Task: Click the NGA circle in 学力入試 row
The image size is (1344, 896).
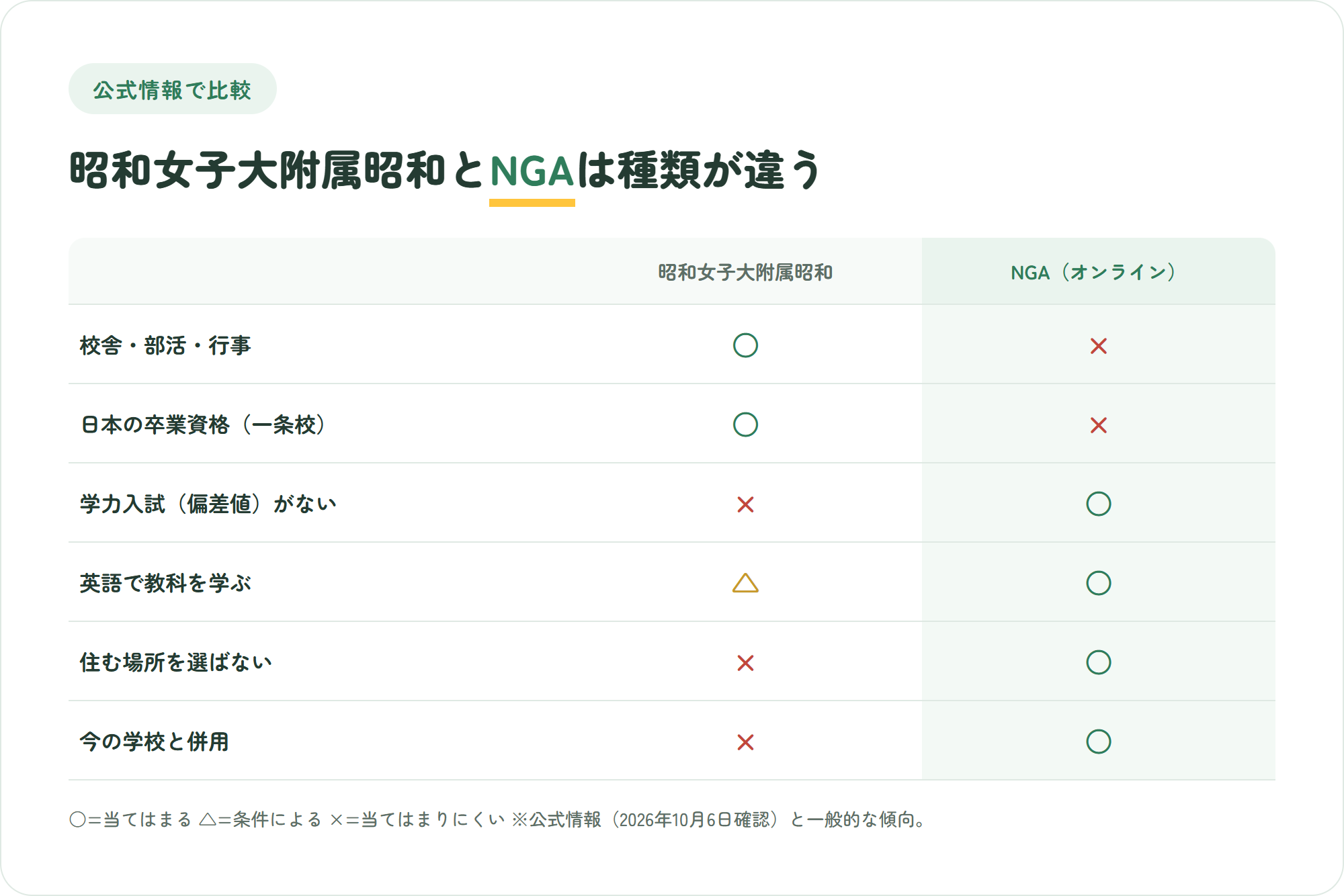Action: coord(1099,504)
